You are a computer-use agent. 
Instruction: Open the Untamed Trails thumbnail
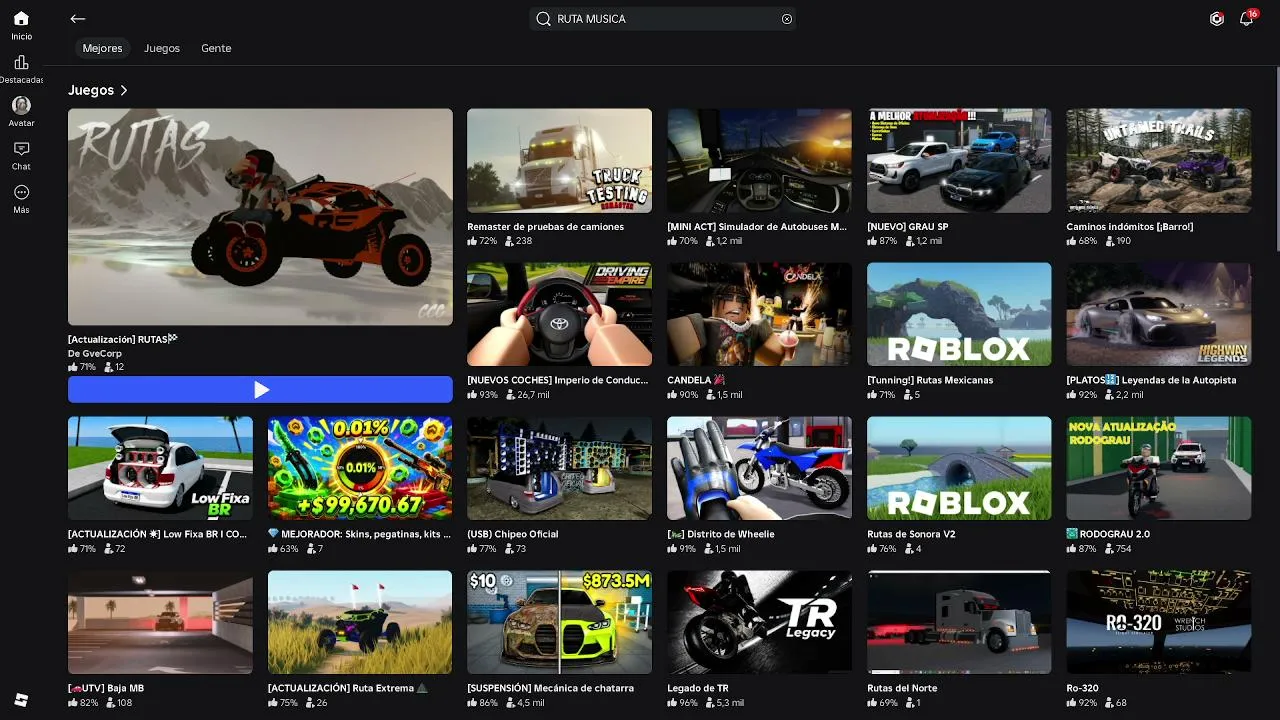coord(1159,161)
